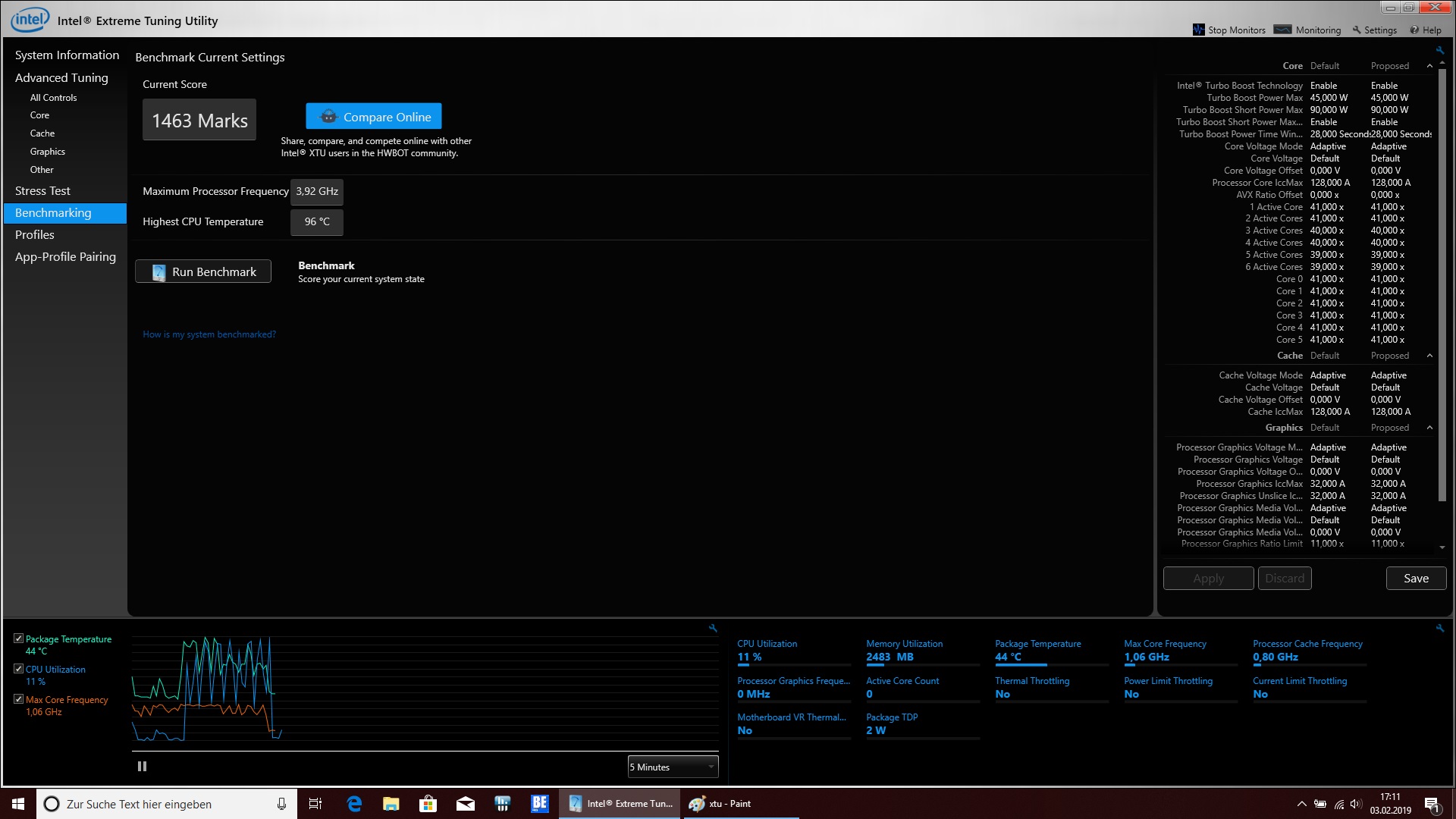Viewport: 1456px width, 819px height.
Task: Disable the Max Core Frequency checkbox
Action: pyautogui.click(x=19, y=699)
